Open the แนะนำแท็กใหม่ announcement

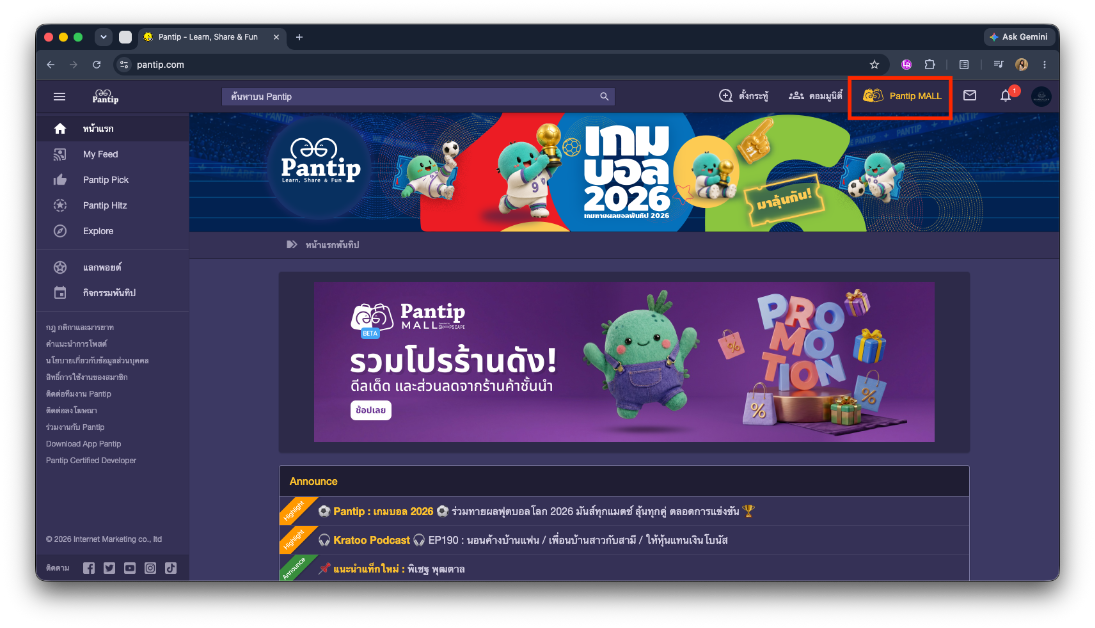pos(392,569)
